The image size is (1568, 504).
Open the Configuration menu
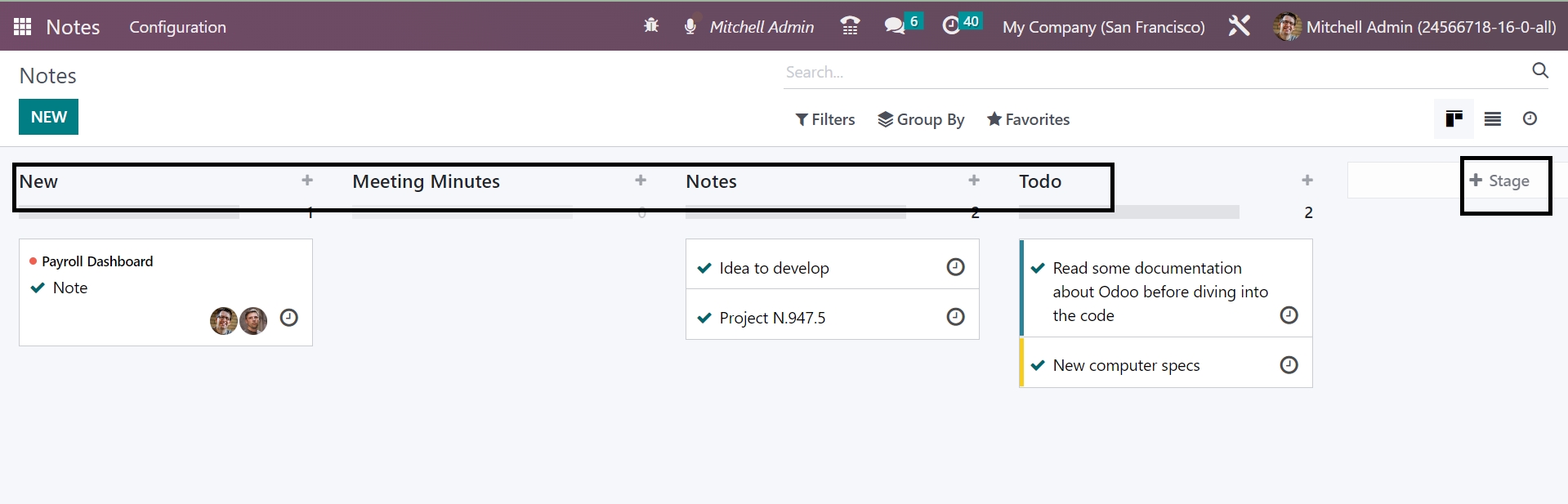tap(177, 27)
